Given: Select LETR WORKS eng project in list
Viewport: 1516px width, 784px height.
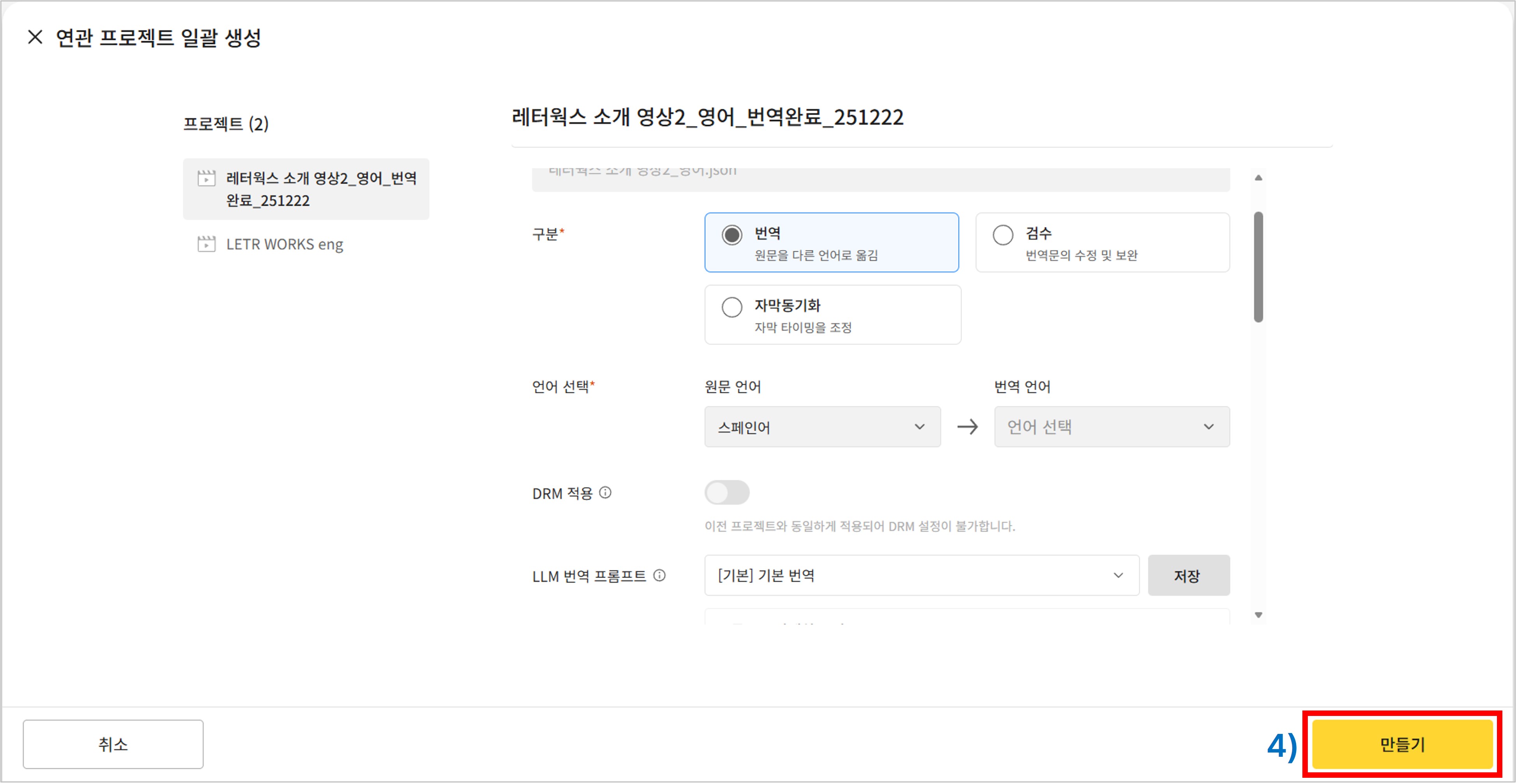Looking at the screenshot, I should pyautogui.click(x=284, y=244).
